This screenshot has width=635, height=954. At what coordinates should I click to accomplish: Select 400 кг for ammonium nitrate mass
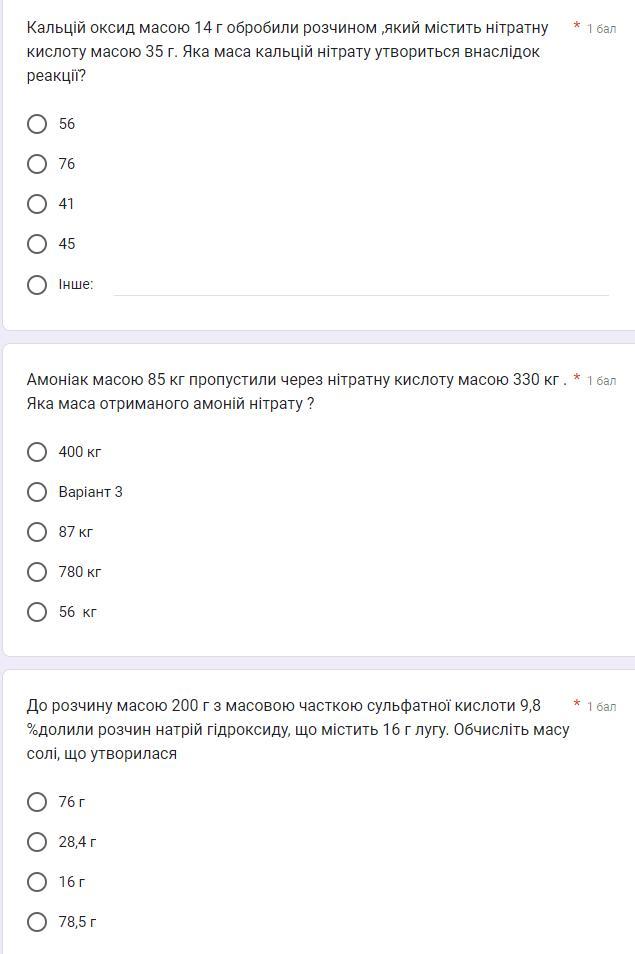pos(37,452)
